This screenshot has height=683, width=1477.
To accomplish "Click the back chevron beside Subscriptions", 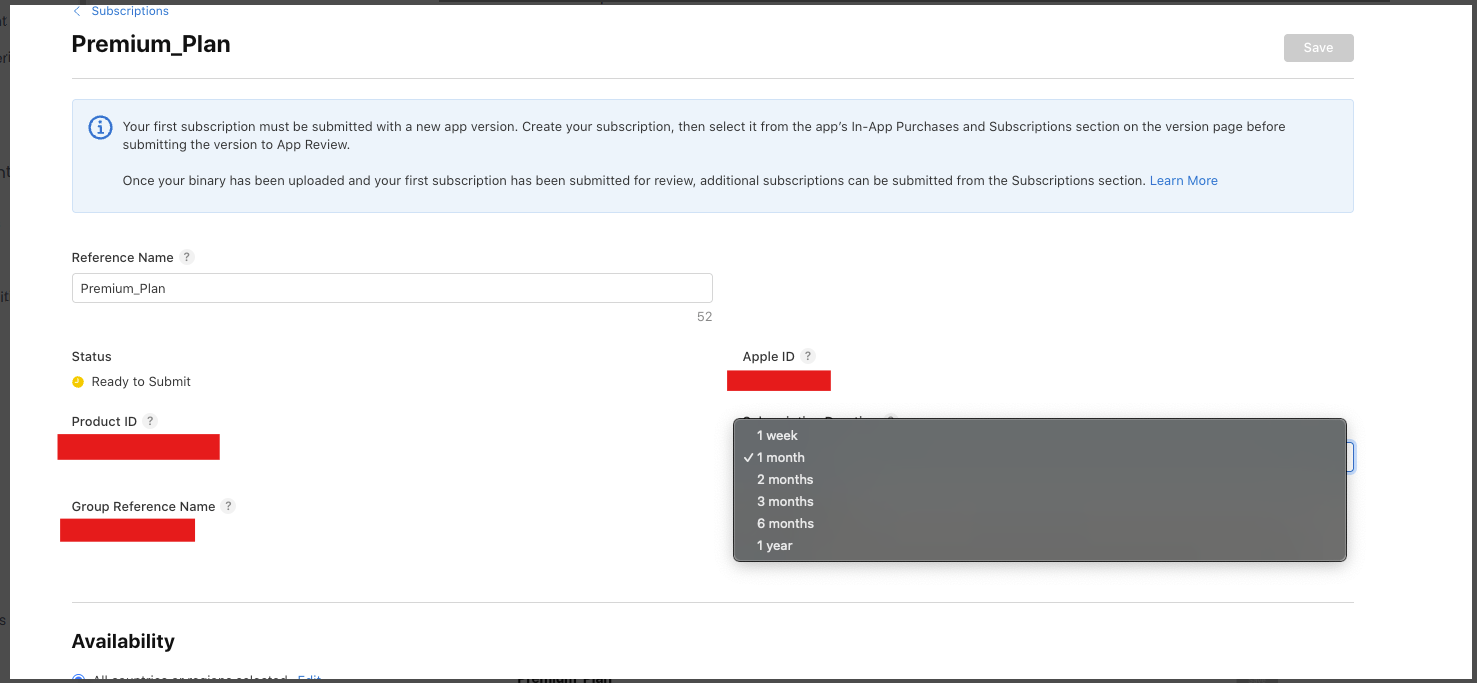I will [77, 11].
